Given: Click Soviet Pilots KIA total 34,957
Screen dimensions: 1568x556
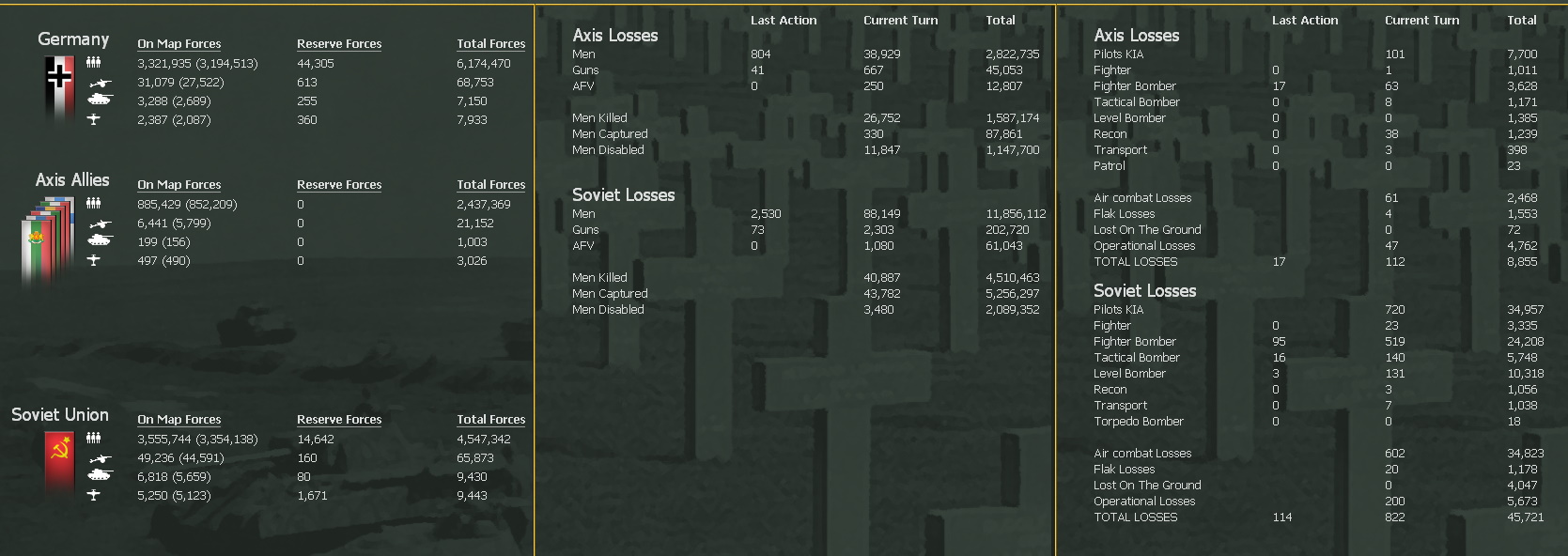Looking at the screenshot, I should pyautogui.click(x=1526, y=310).
